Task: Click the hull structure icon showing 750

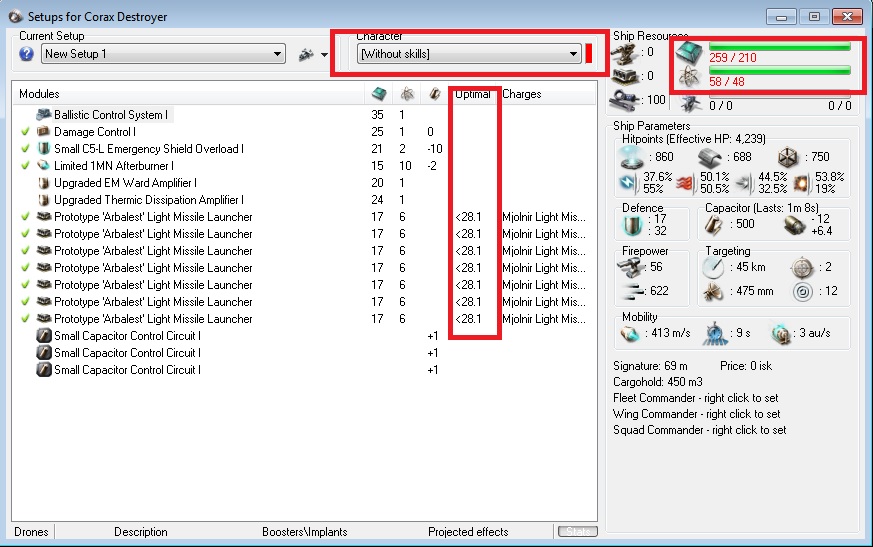Action: point(788,158)
